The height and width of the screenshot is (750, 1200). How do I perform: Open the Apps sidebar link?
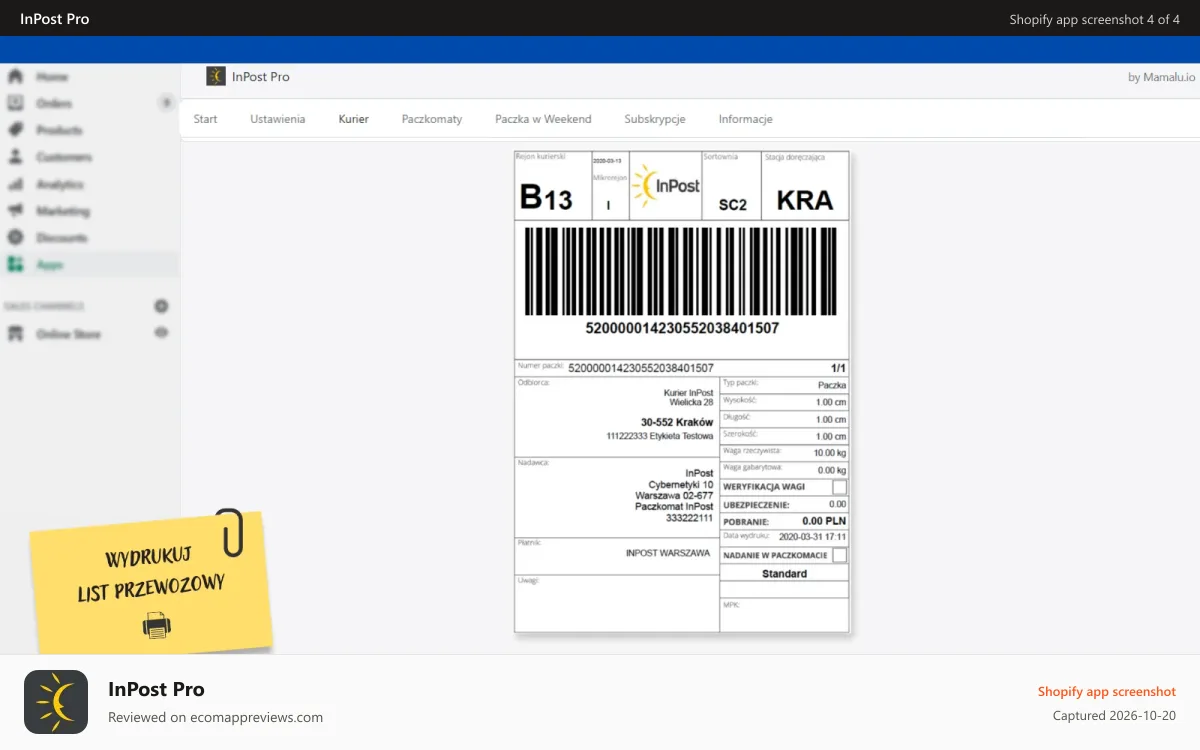50,265
